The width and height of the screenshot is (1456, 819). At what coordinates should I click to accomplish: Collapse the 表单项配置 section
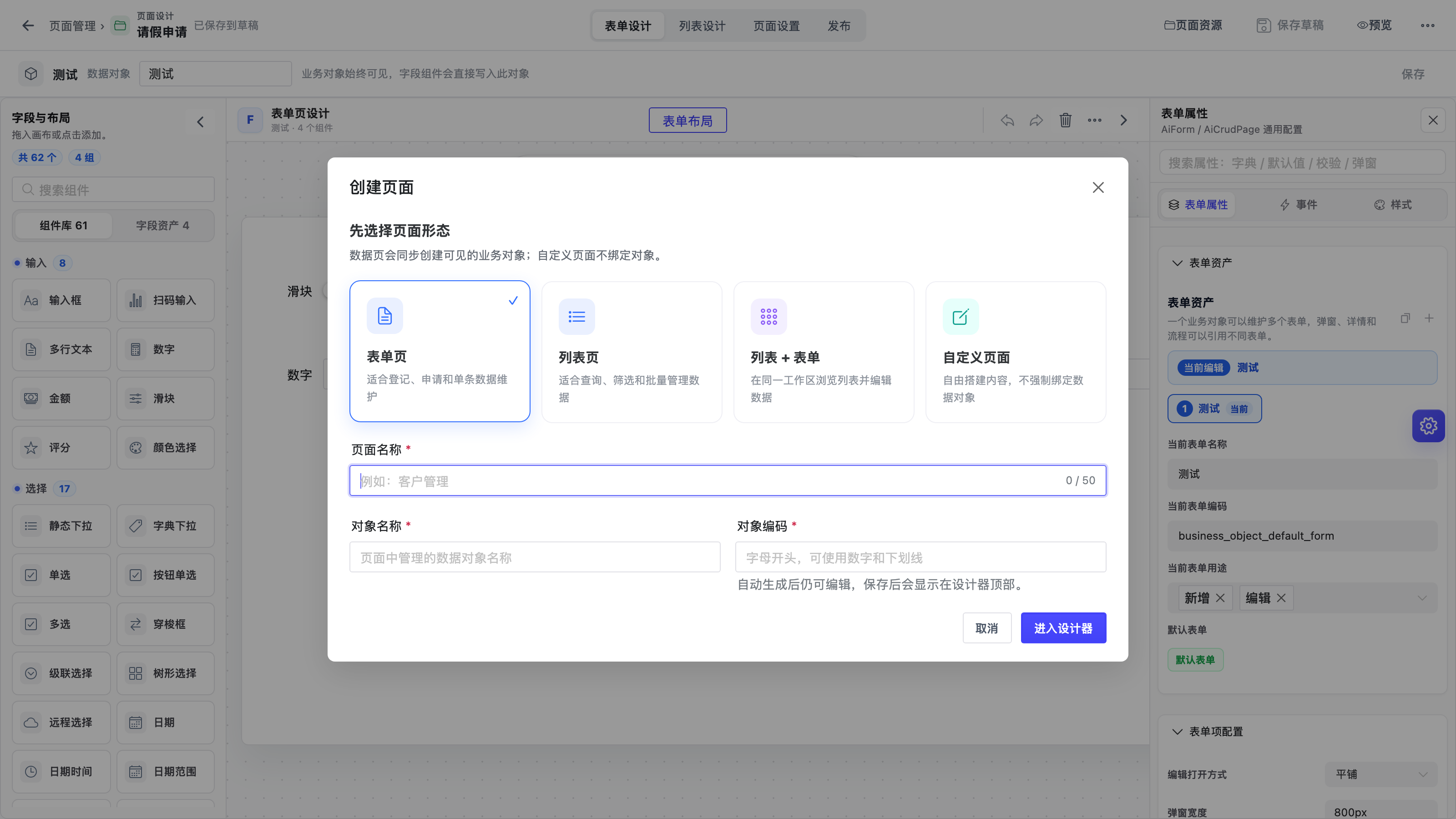[x=1178, y=731]
